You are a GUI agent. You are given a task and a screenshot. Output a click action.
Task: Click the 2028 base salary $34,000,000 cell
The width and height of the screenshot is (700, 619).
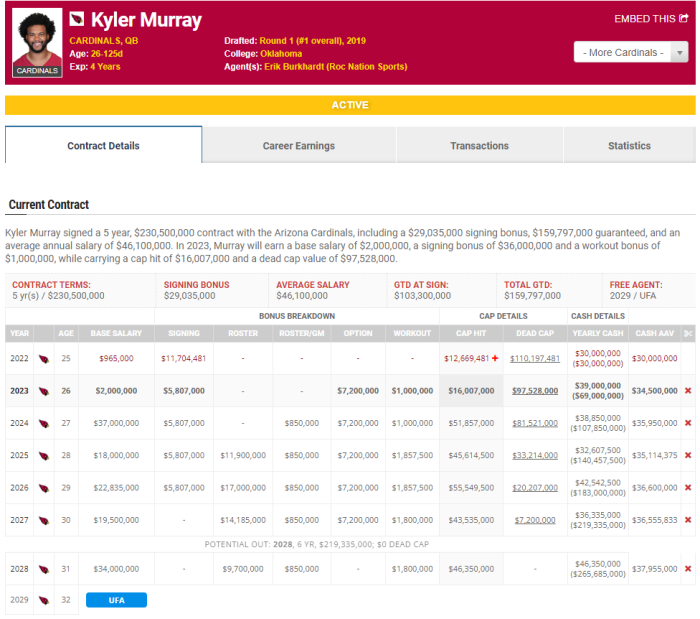pos(116,569)
